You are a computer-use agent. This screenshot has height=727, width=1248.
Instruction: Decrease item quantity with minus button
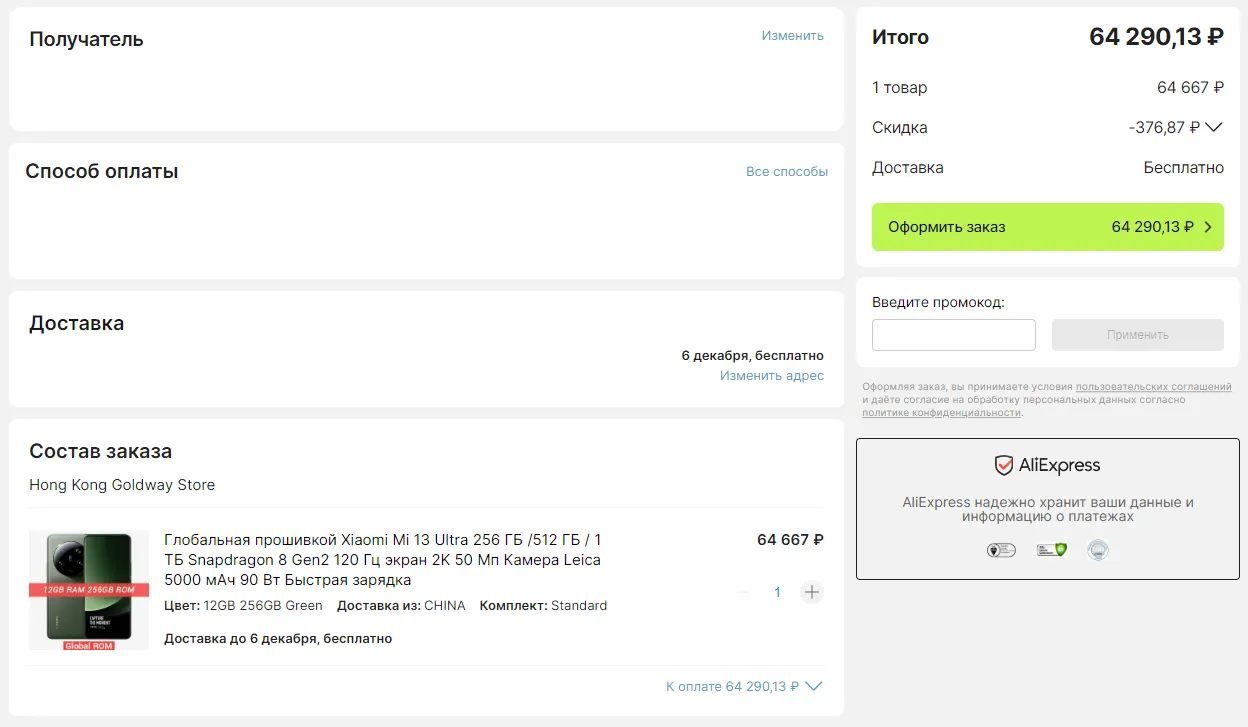coord(743,592)
